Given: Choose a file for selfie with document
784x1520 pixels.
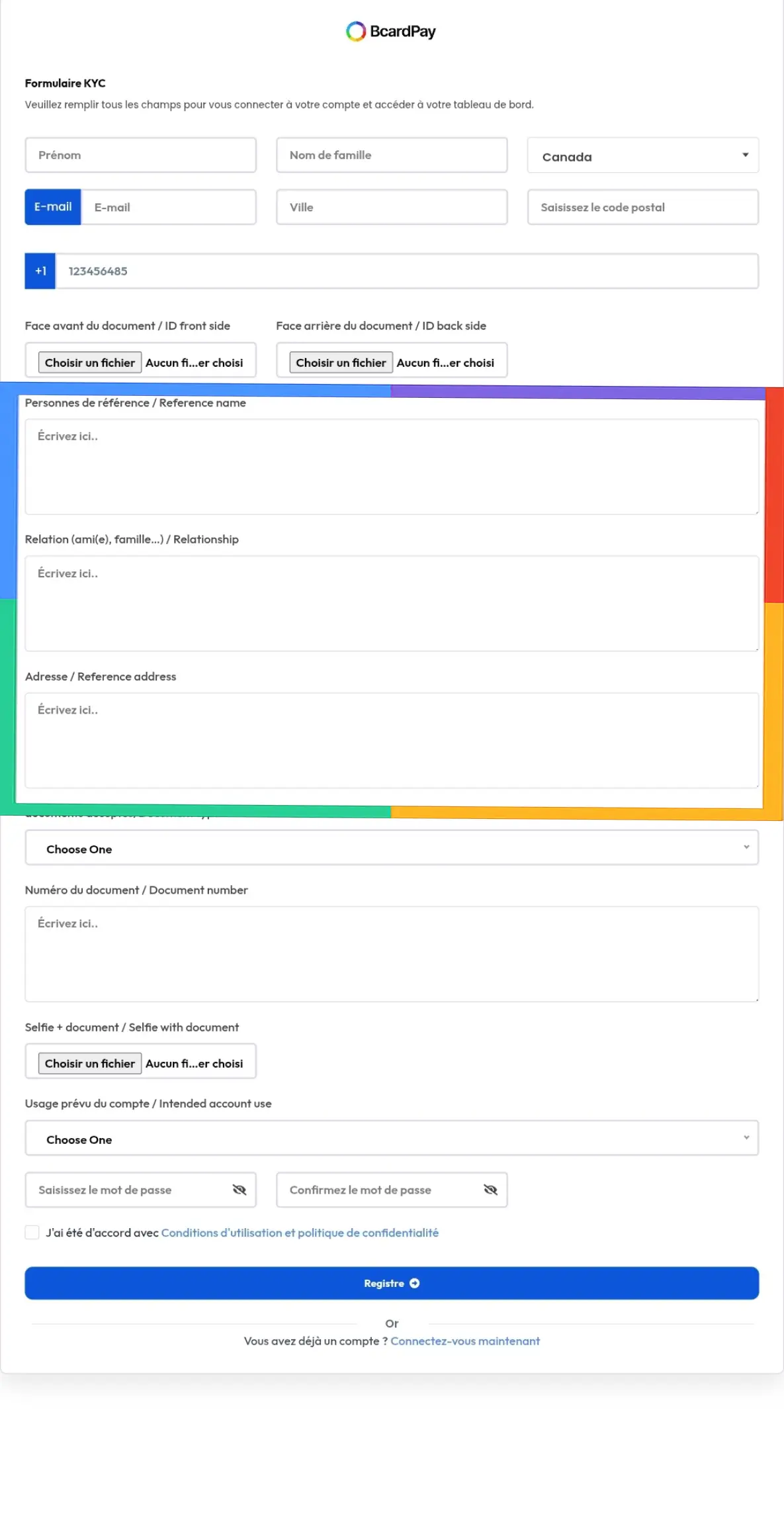Looking at the screenshot, I should (90, 1063).
